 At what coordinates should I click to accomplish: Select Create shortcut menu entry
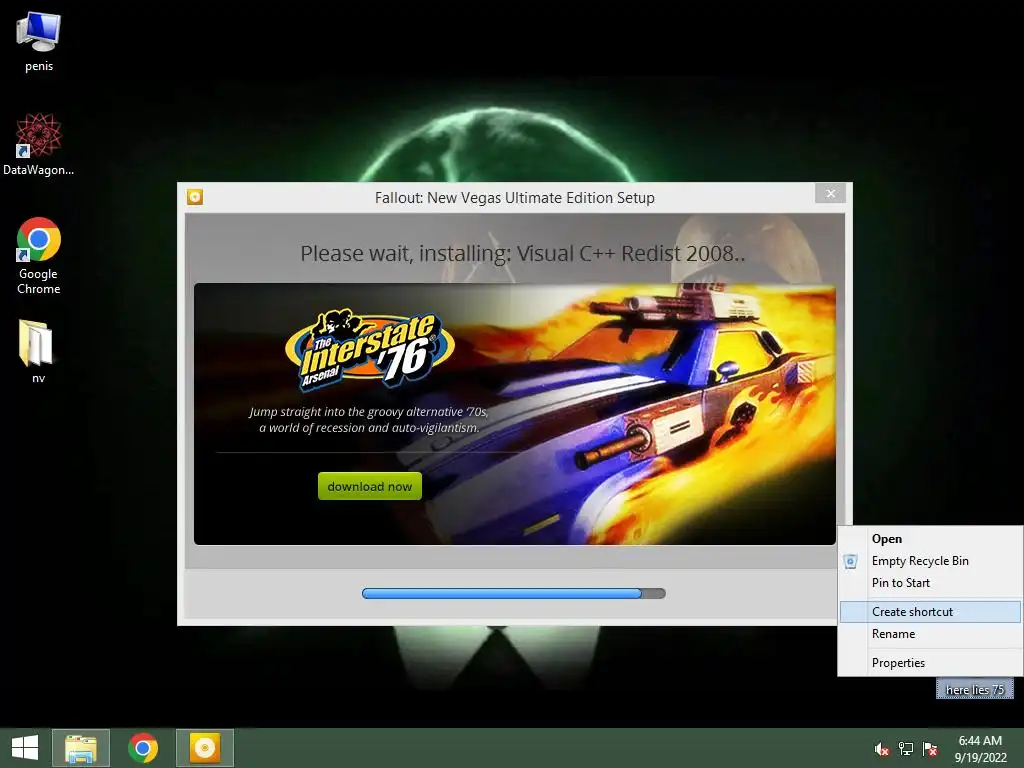[930, 612]
